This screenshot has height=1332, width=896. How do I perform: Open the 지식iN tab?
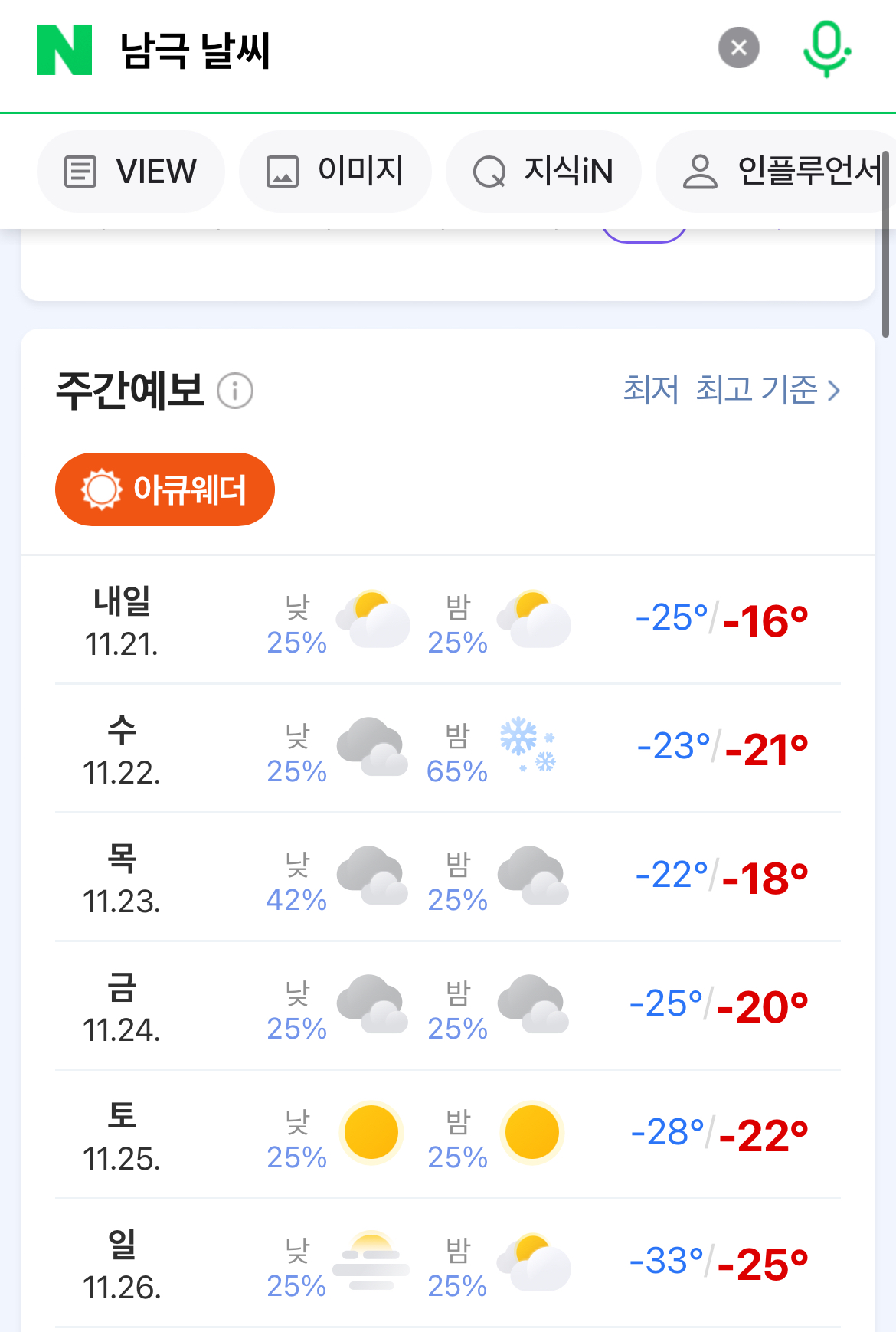click(544, 172)
